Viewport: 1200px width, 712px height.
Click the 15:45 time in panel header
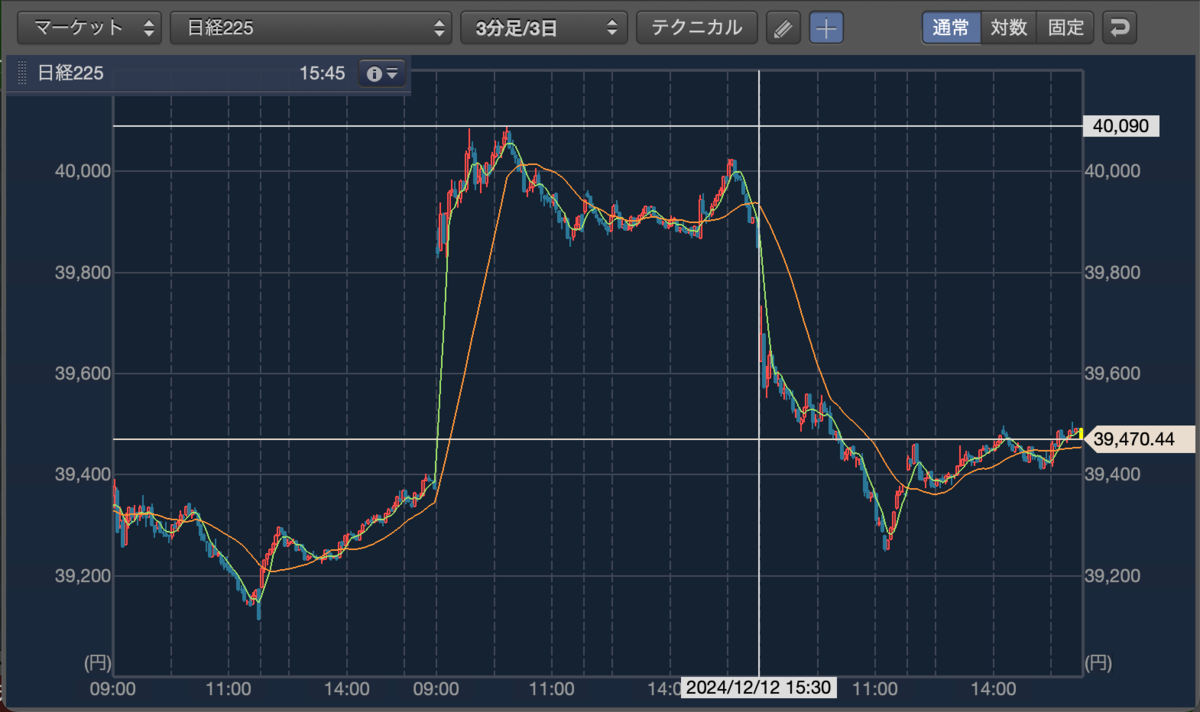[x=321, y=73]
